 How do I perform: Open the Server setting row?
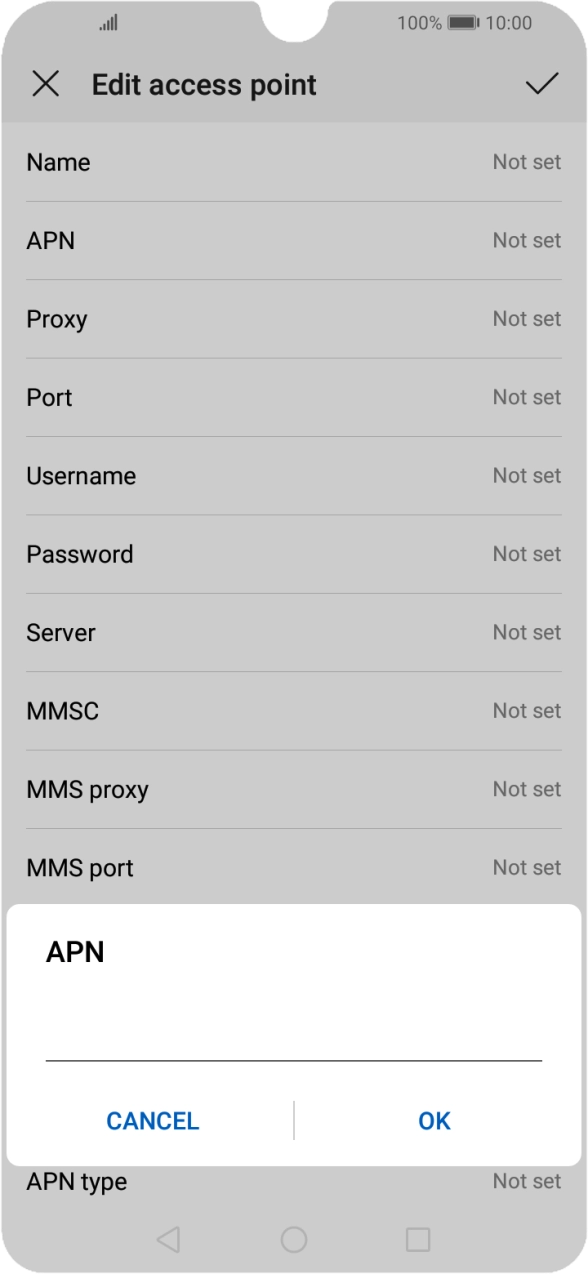point(294,632)
